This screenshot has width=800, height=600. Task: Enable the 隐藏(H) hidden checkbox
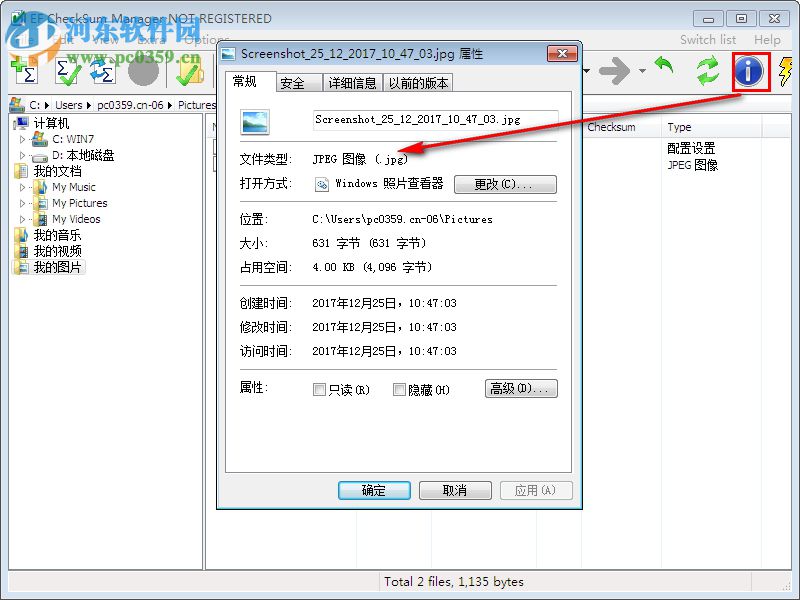tap(399, 389)
